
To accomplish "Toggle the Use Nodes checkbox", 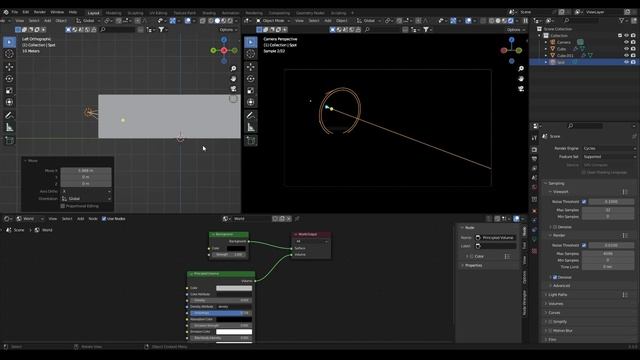I will point(104,219).
